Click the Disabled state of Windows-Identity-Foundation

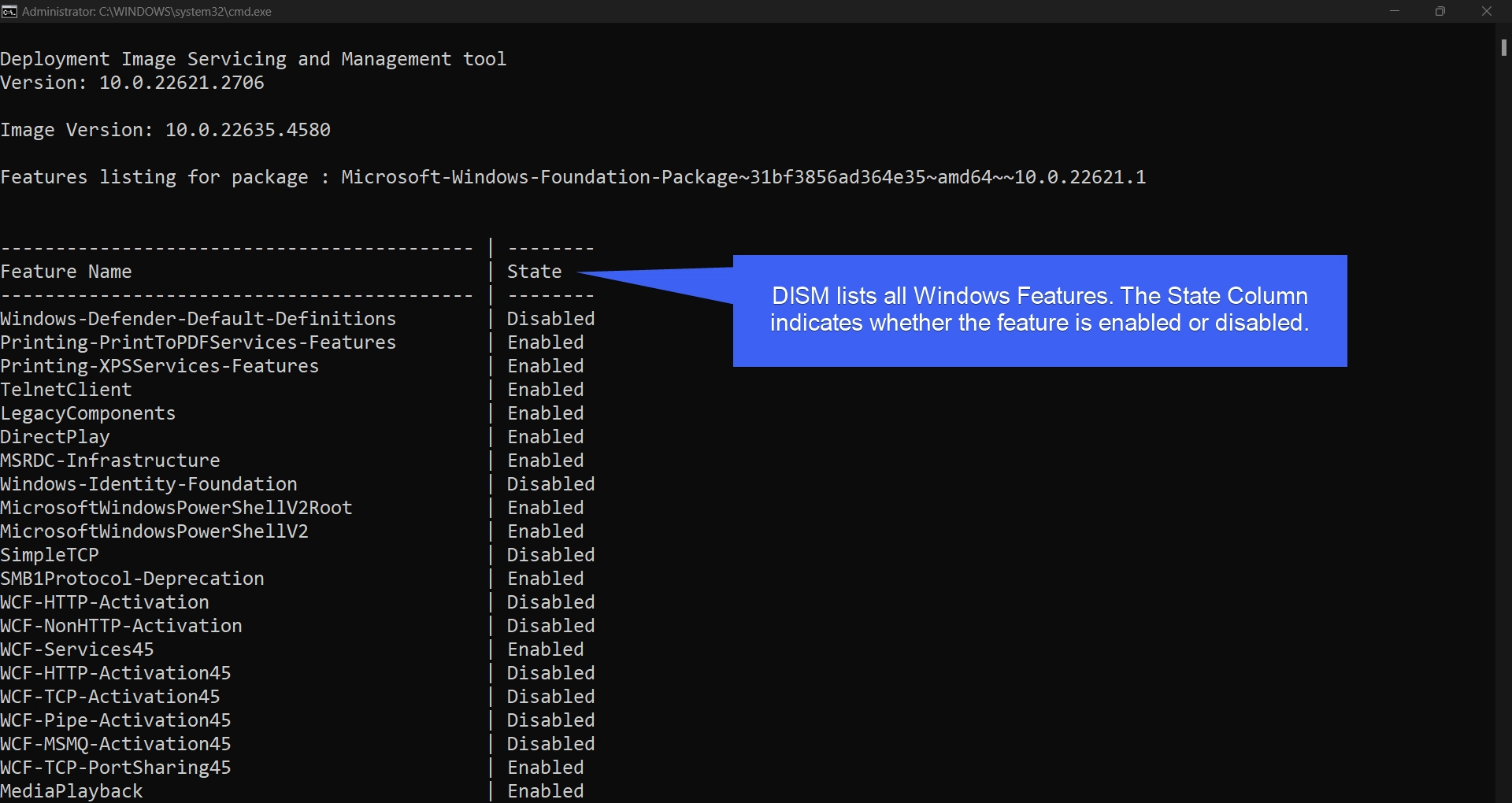(x=551, y=484)
